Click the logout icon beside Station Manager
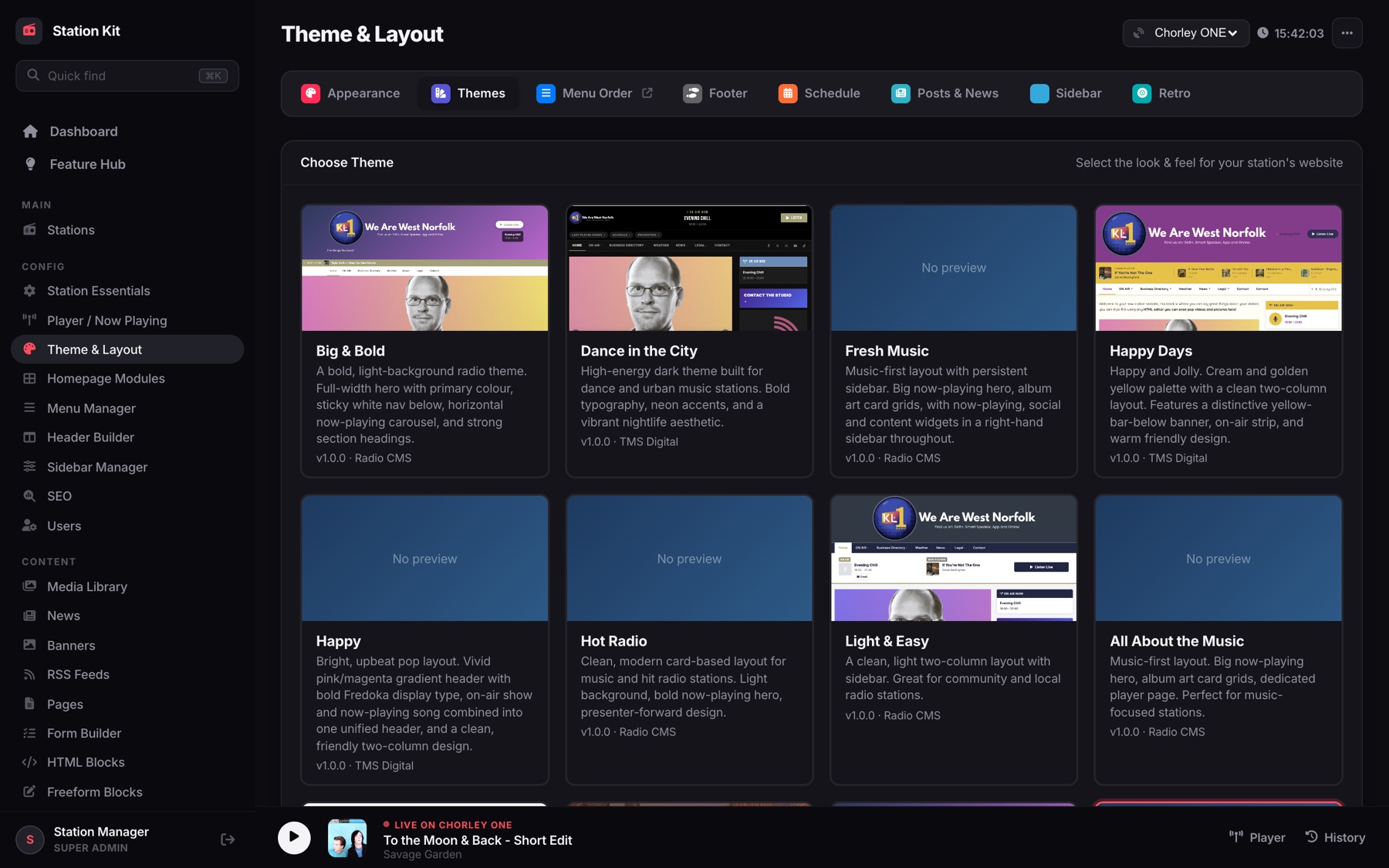This screenshot has width=1389, height=868. click(x=228, y=839)
